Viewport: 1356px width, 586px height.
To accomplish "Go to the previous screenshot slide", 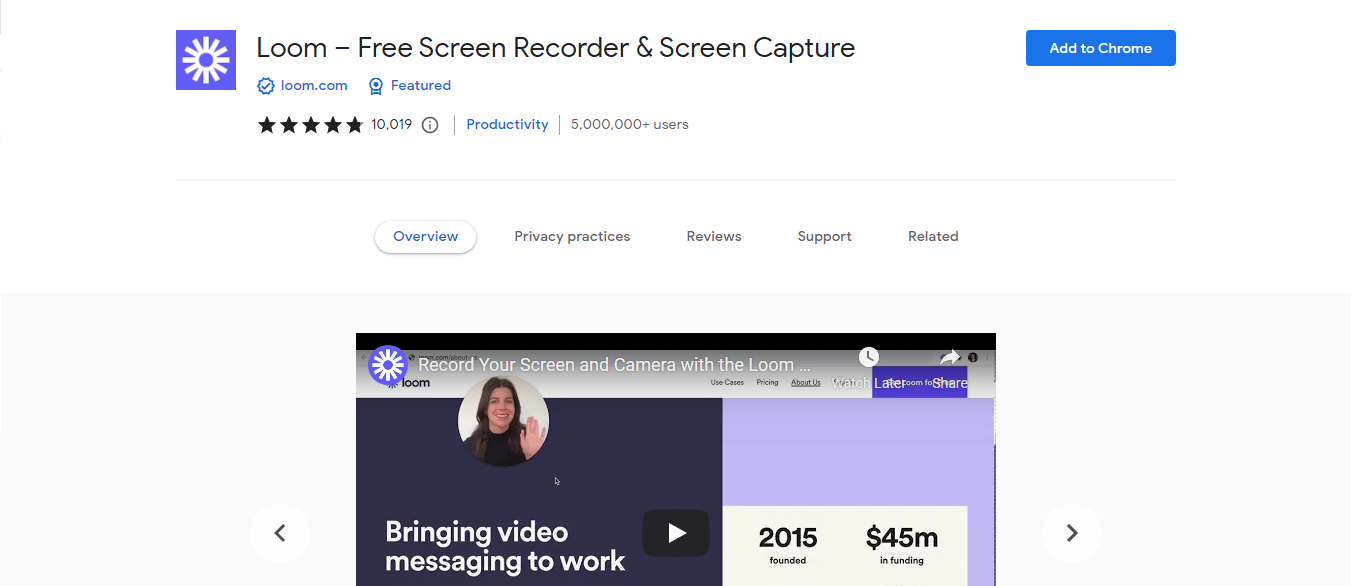I will (x=280, y=533).
